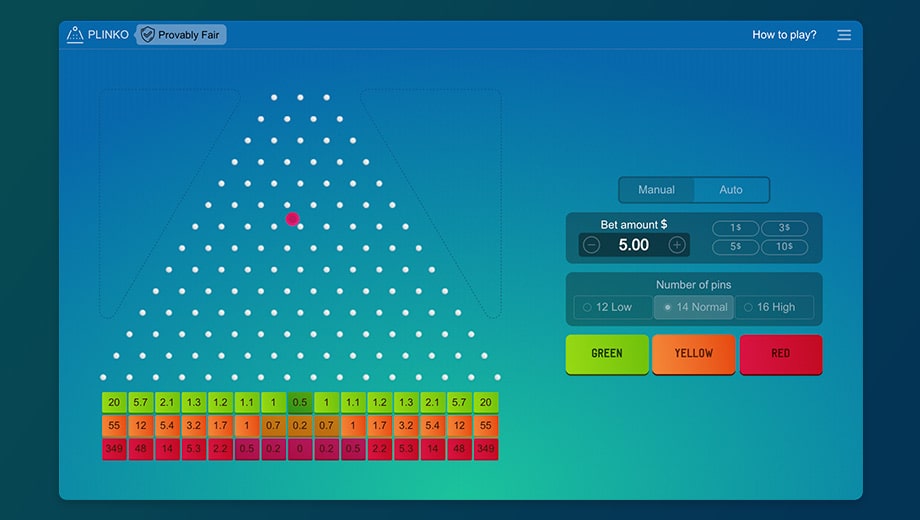920x520 pixels.
Task: Open the hamburger menu icon
Action: click(x=844, y=35)
